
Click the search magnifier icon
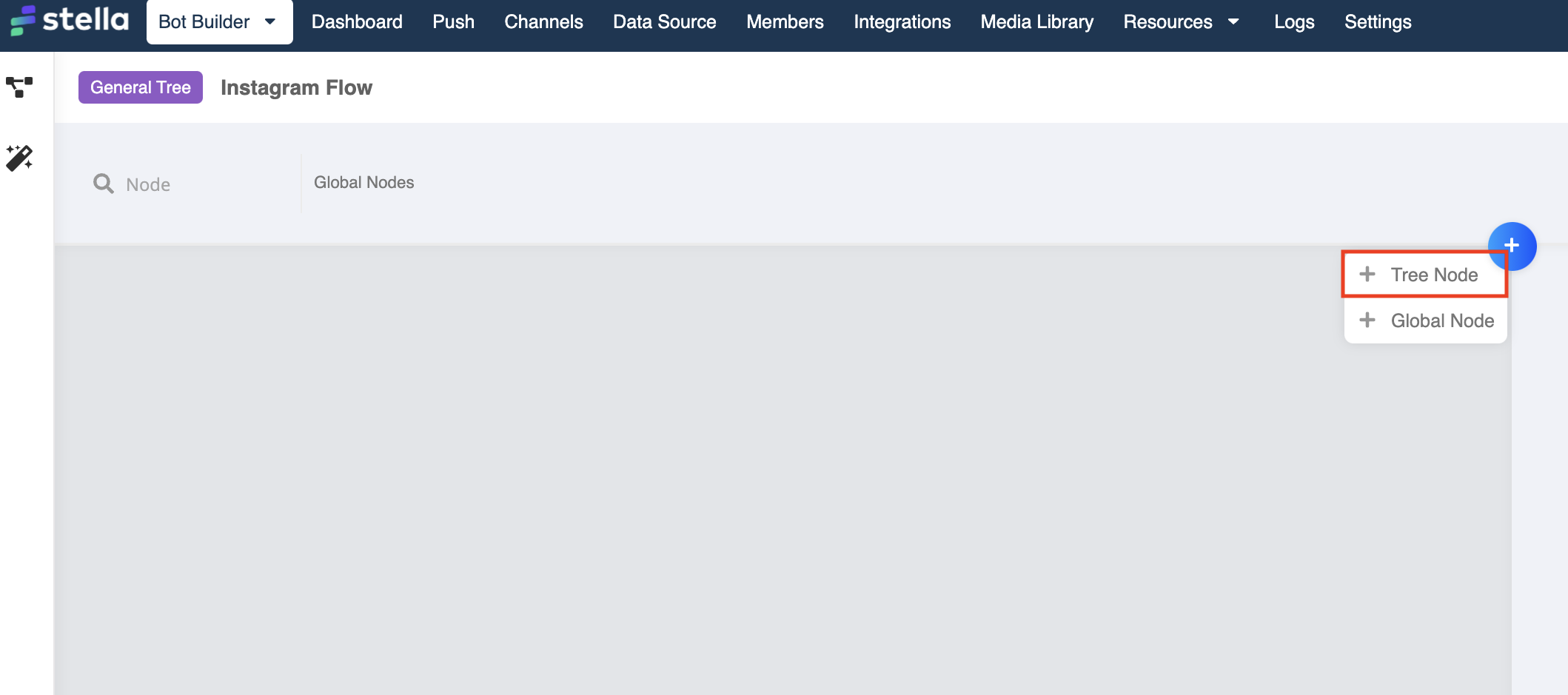104,184
